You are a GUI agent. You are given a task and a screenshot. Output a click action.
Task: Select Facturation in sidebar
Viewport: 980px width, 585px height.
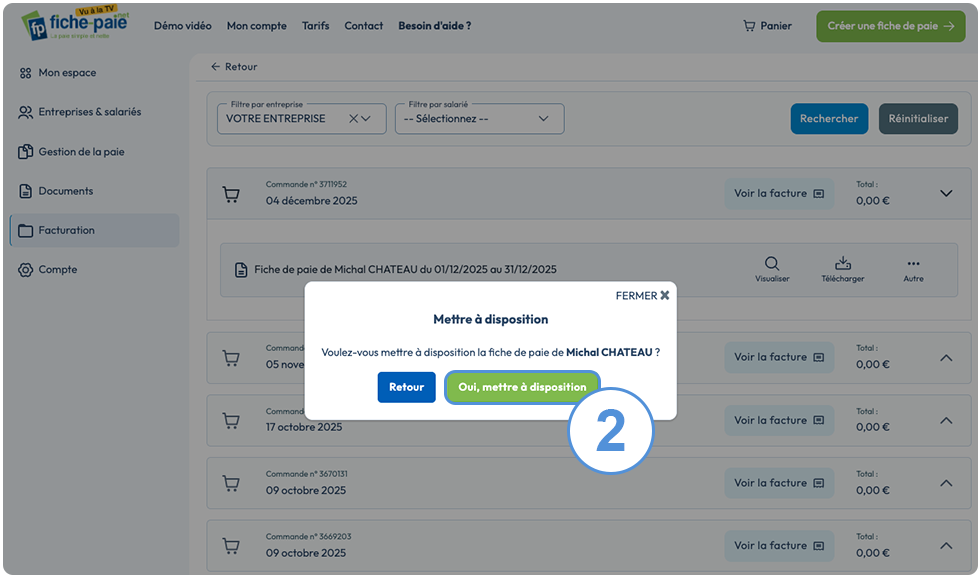pyautogui.click(x=94, y=231)
